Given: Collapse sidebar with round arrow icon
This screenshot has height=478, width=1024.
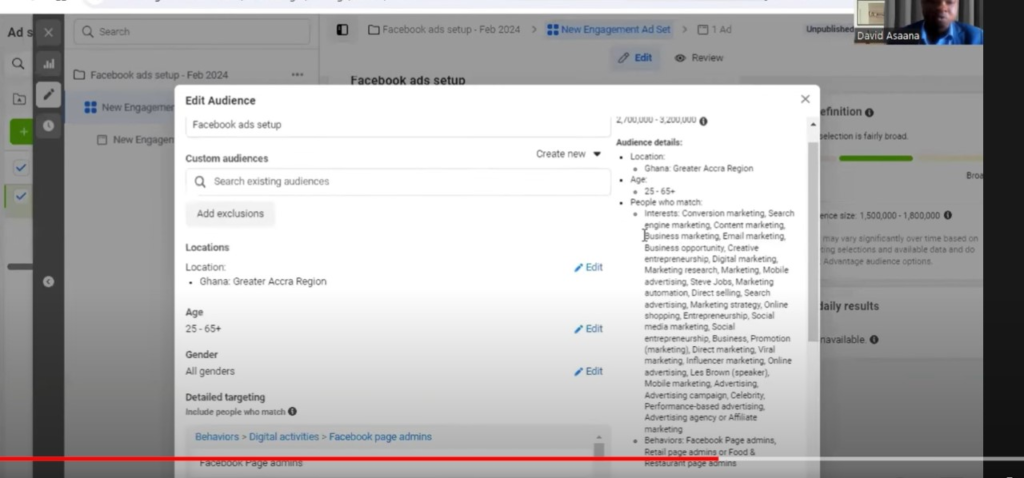Looking at the screenshot, I should click(48, 281).
